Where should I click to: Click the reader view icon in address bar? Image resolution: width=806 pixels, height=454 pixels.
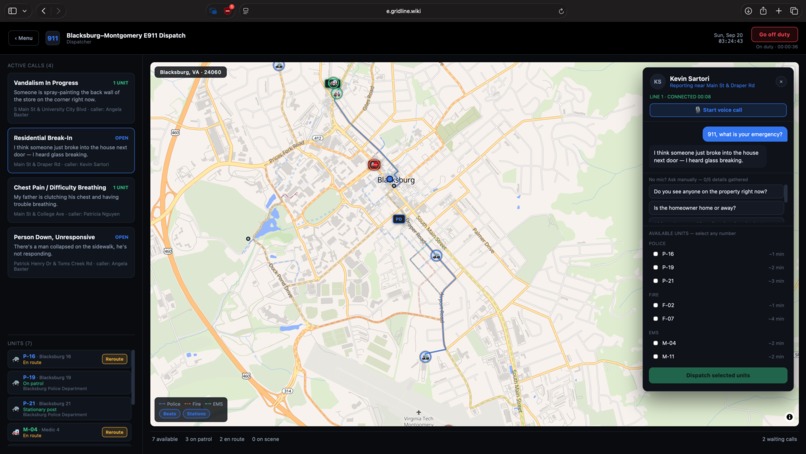(246, 11)
